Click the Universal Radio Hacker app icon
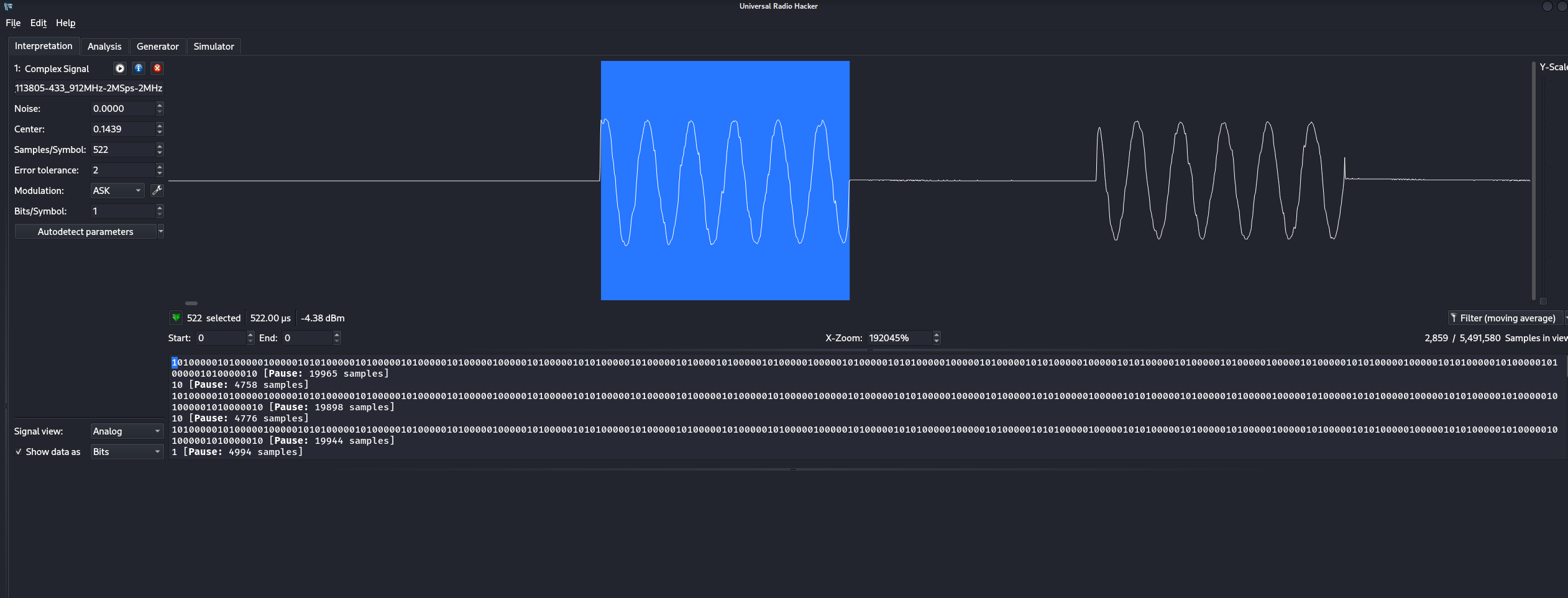Viewport: 1568px width, 598px height. point(8,6)
